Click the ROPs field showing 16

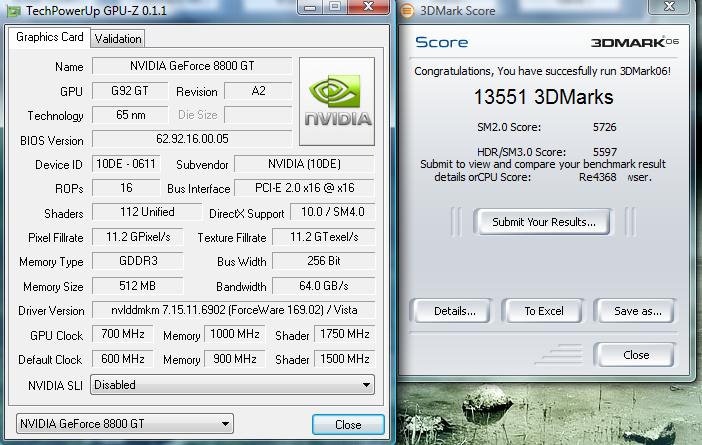coord(126,188)
